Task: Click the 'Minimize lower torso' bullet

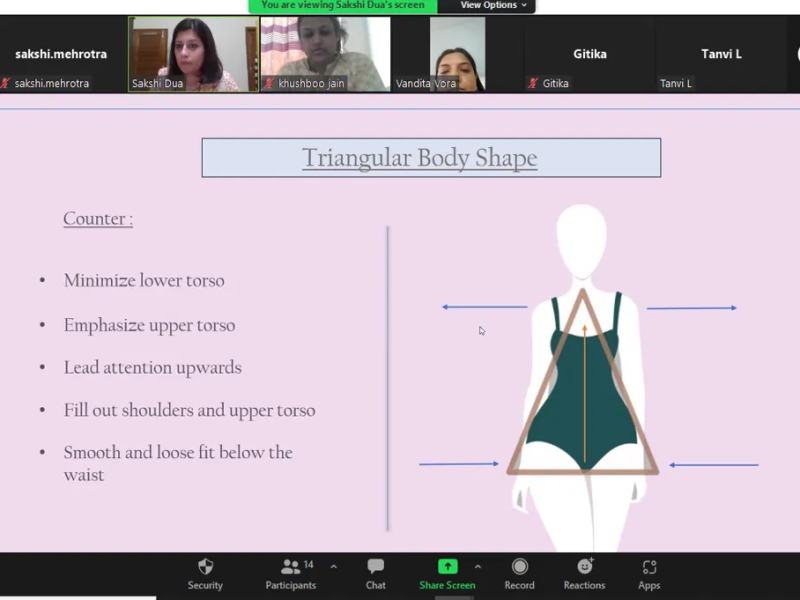Action: 144,280
